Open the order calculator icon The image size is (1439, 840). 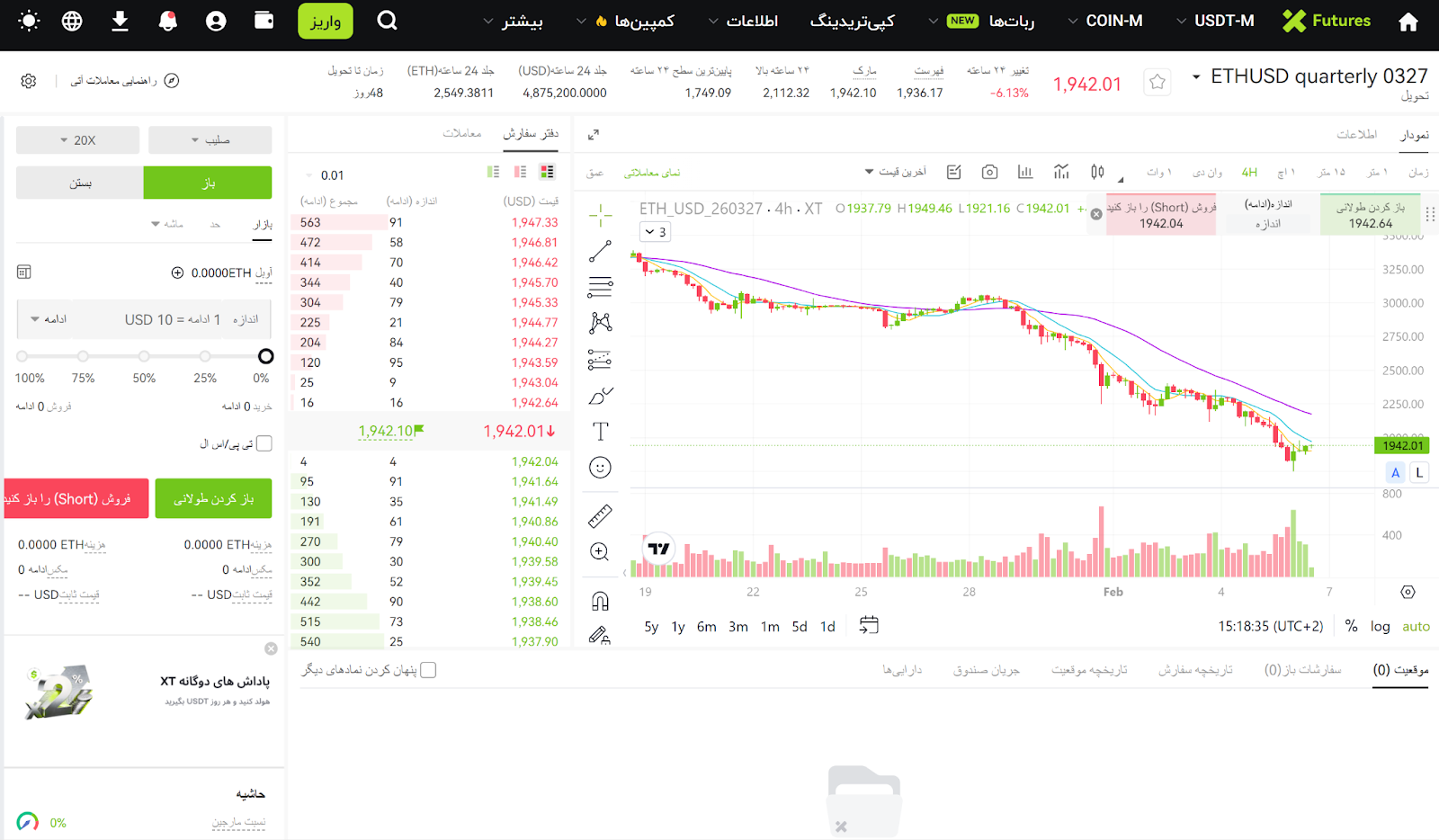click(x=24, y=272)
